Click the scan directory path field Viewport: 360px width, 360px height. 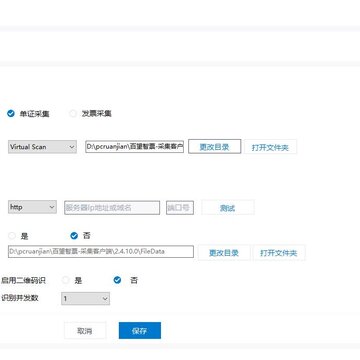pyautogui.click(x=134, y=147)
